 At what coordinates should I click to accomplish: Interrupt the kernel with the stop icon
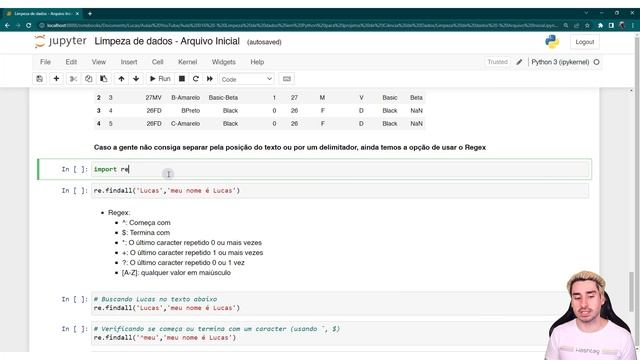tap(182, 79)
